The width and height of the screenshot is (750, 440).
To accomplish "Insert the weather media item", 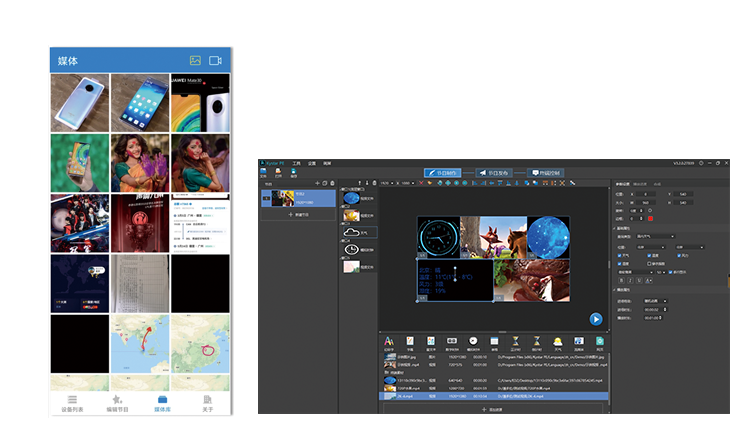I will [557, 343].
